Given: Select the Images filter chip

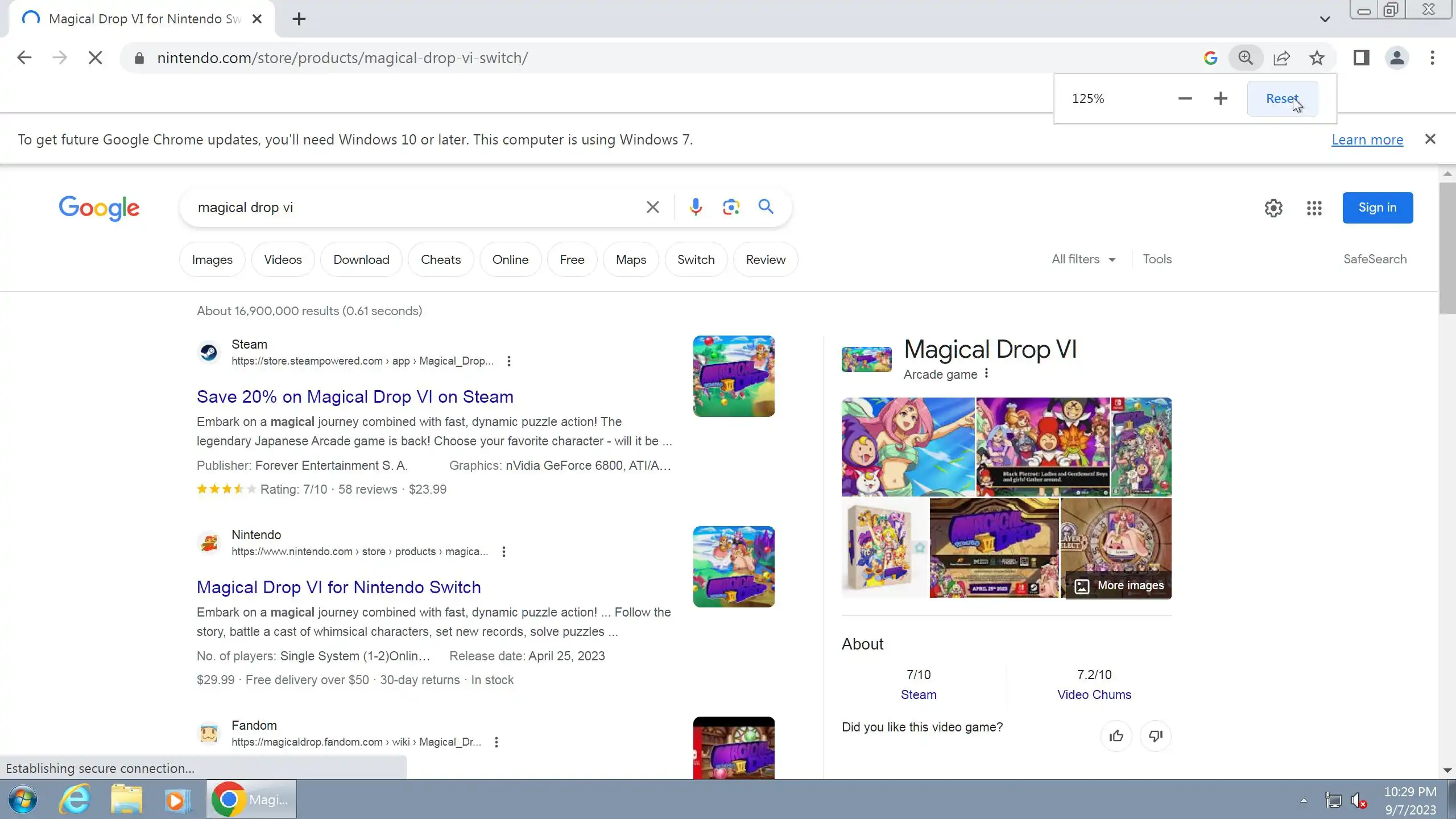Looking at the screenshot, I should [x=212, y=260].
